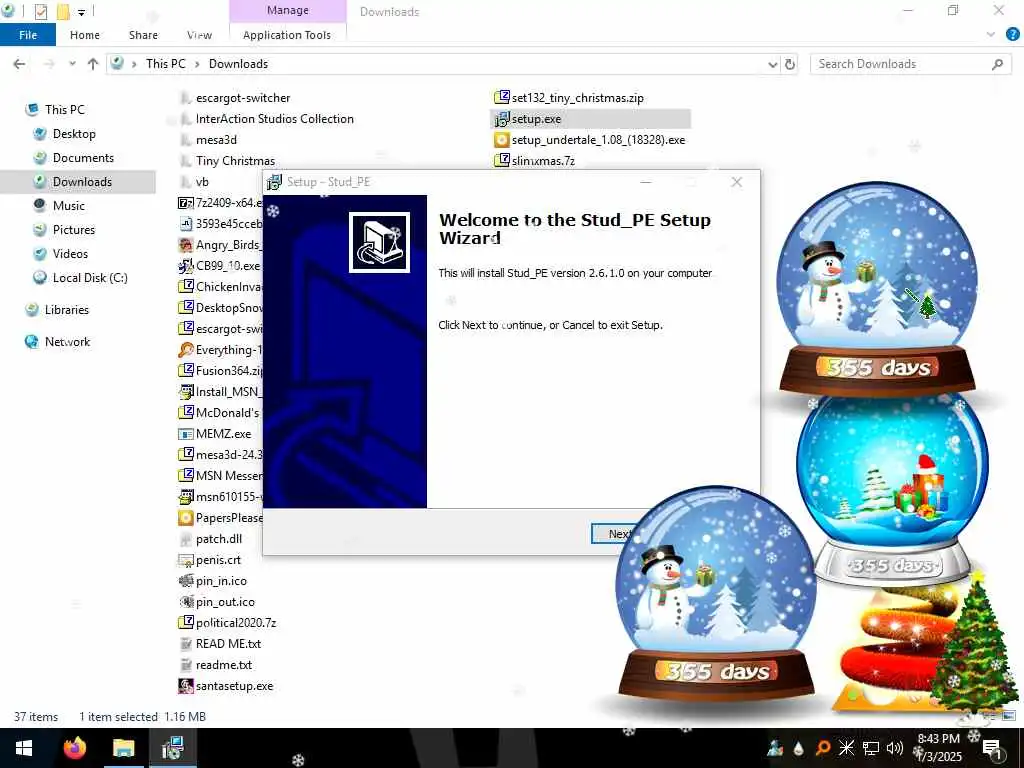Screen dimensions: 1024x768
Task: Select set132_tiny_christmas.zip file
Action: pyautogui.click(x=577, y=98)
